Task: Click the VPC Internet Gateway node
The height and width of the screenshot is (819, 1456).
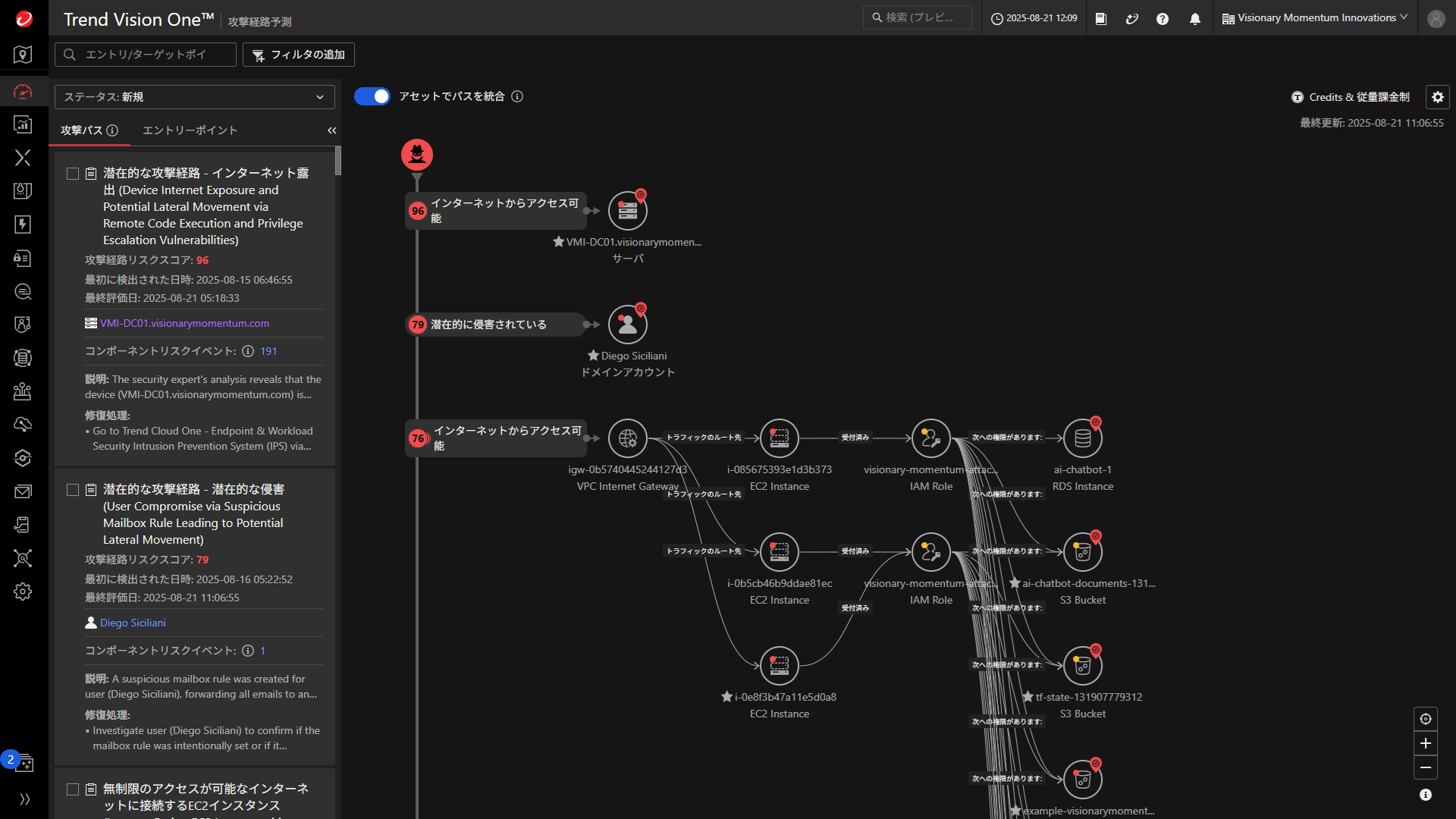Action: [627, 438]
